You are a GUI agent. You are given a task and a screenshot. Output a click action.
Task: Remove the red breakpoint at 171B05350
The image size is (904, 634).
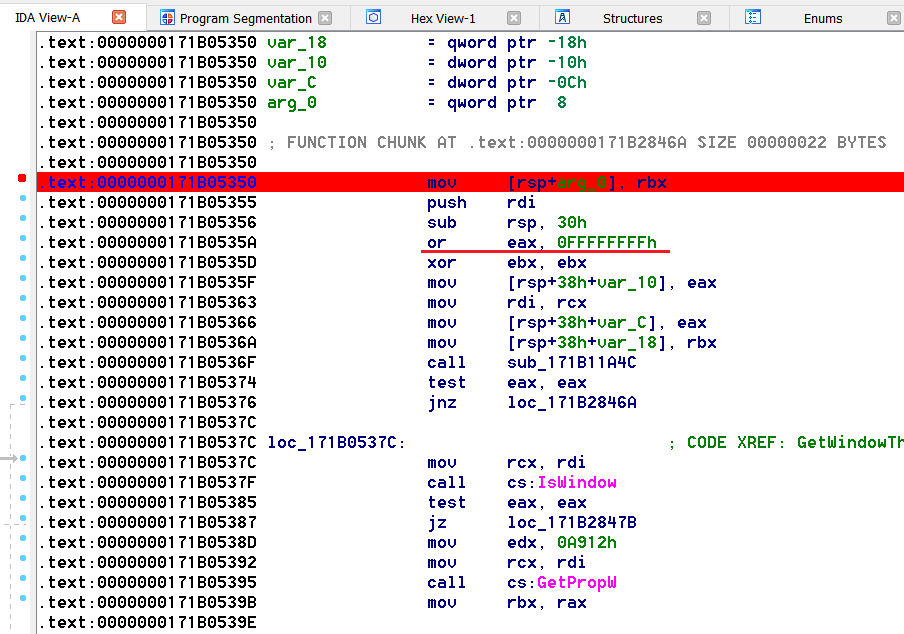point(22,178)
